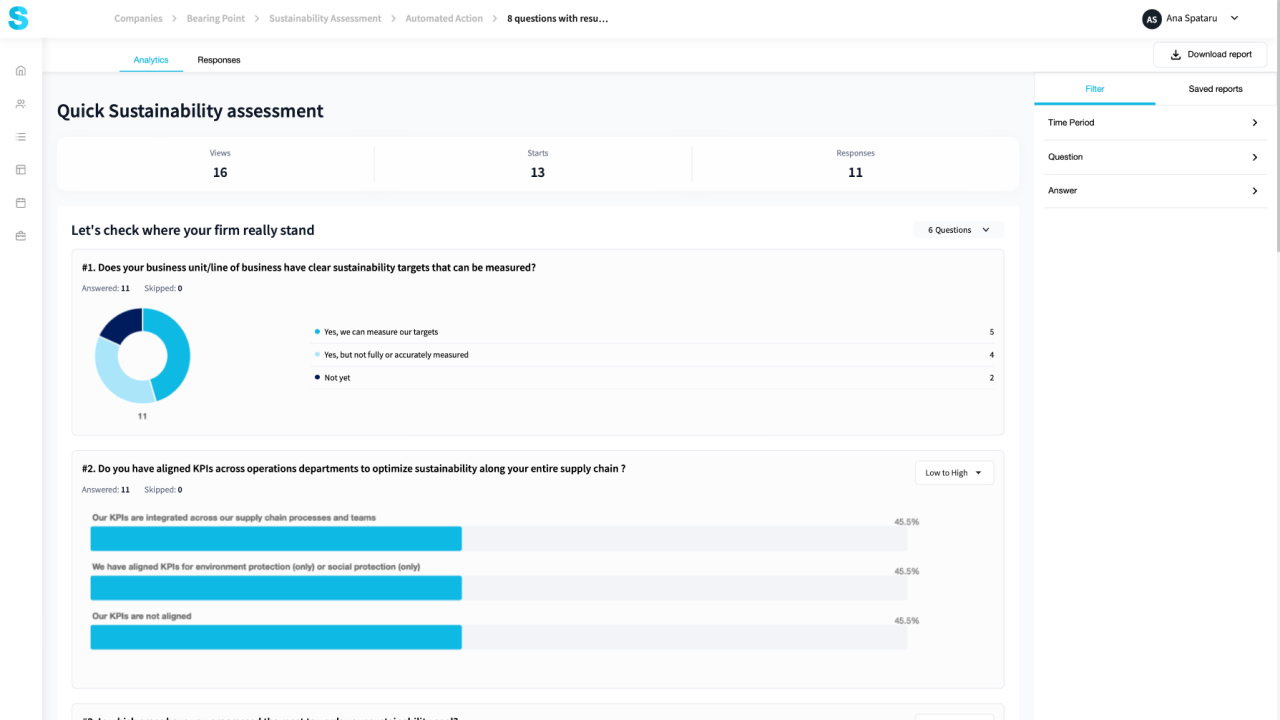Select the list icon in the sidebar

(21, 137)
